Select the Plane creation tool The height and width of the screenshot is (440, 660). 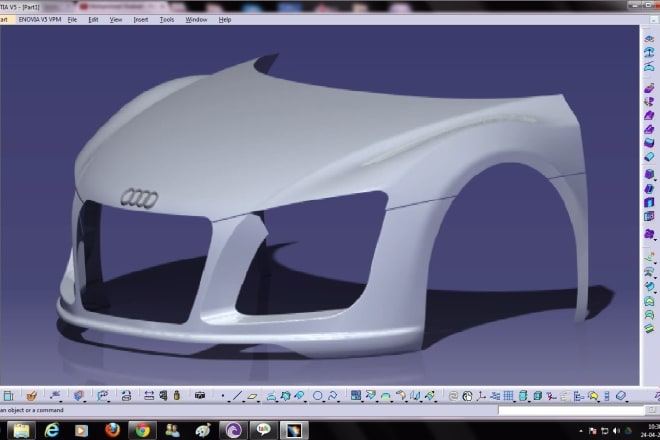[252, 396]
